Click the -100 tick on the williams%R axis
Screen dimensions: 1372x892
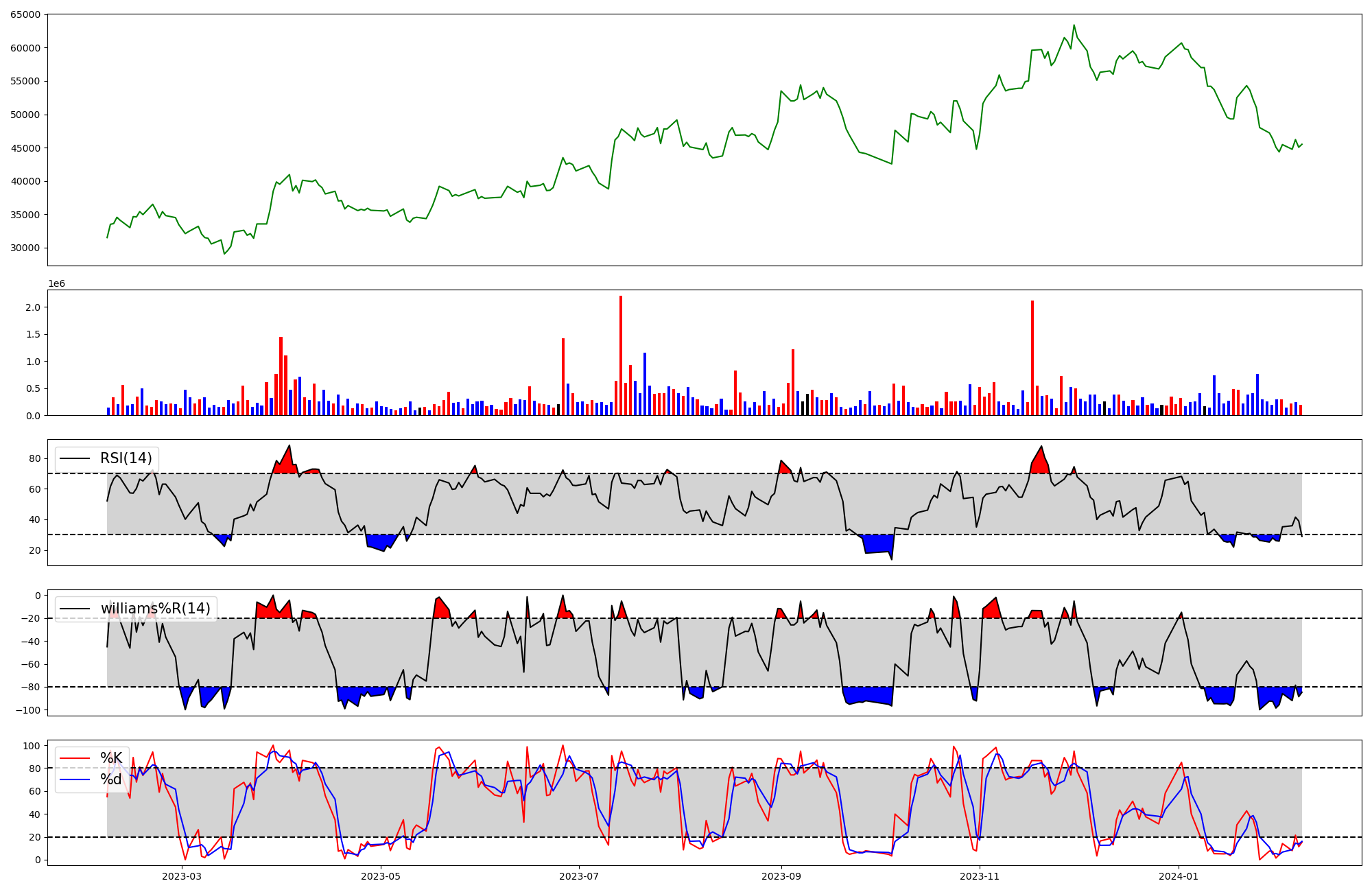(x=27, y=710)
